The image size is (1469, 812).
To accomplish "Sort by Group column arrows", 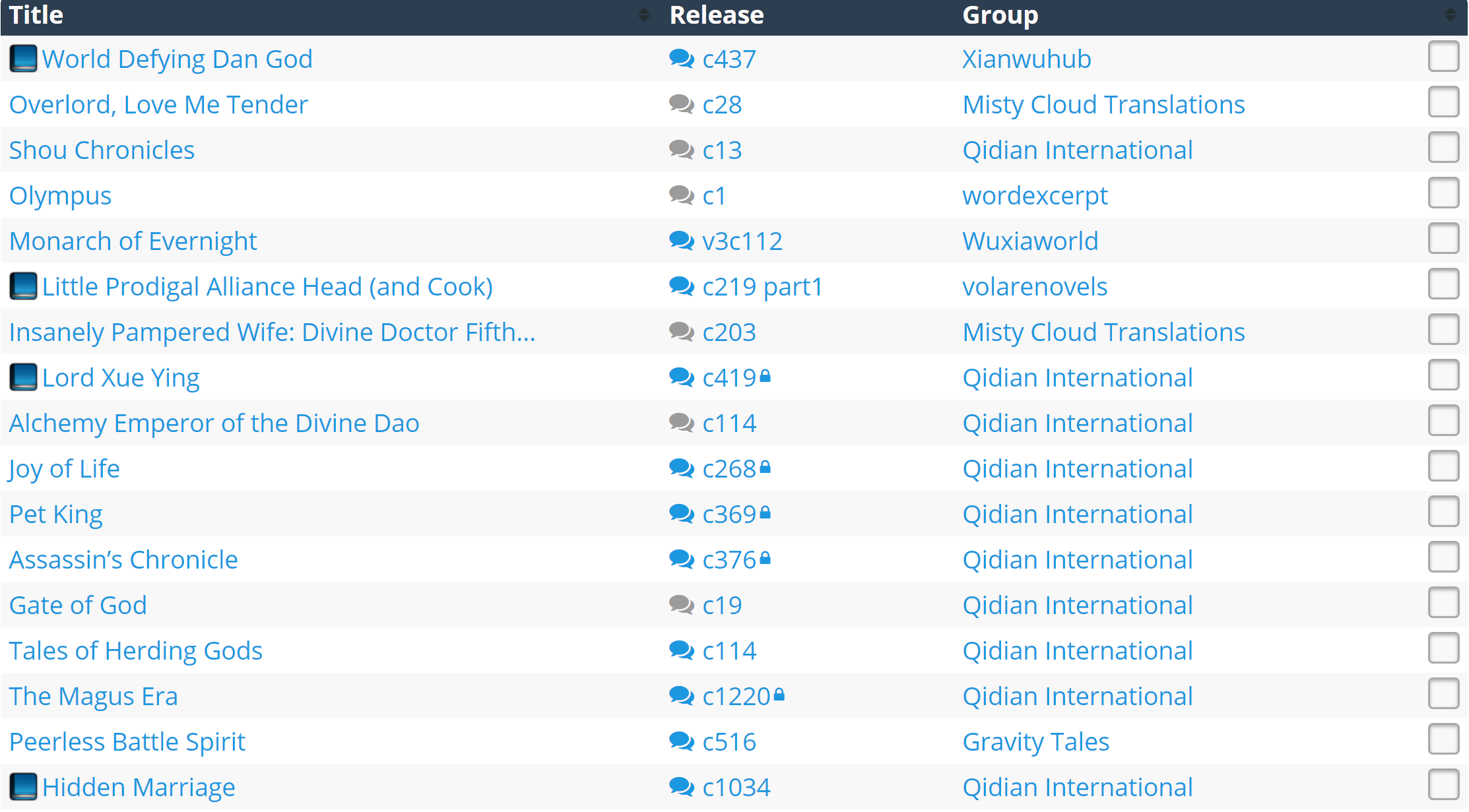I will [x=1450, y=15].
